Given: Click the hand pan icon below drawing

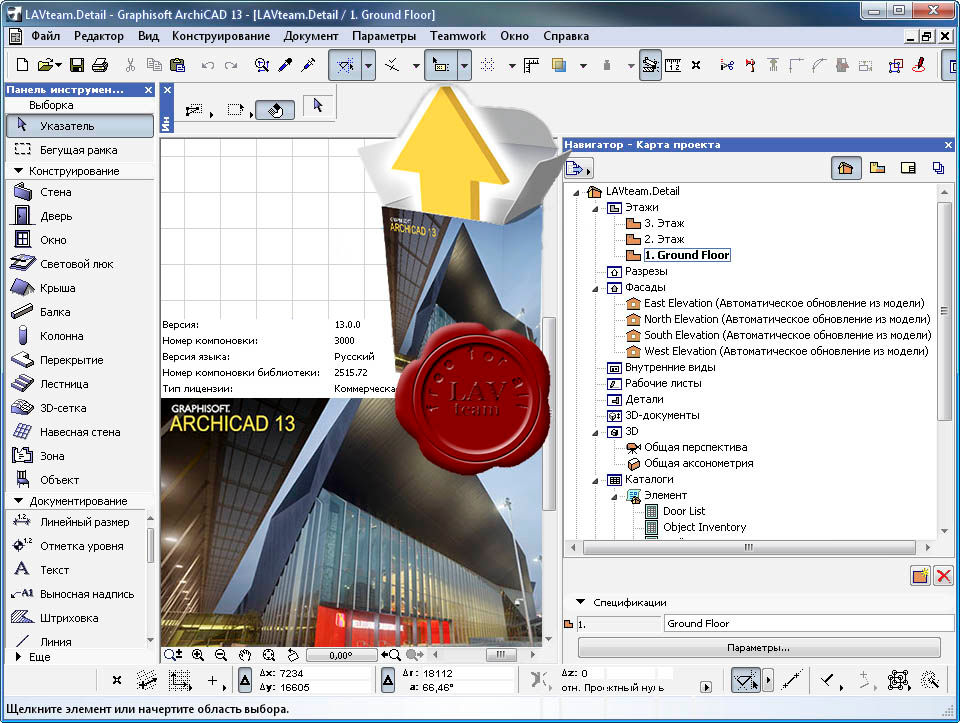Looking at the screenshot, I should click(245, 655).
